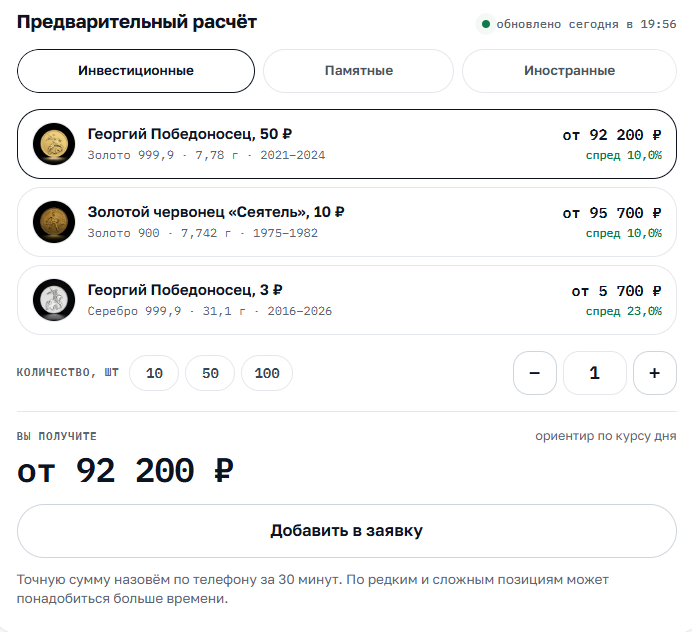This screenshot has height=632, width=692.
Task: Set quantity preset to 100
Action: tap(267, 373)
